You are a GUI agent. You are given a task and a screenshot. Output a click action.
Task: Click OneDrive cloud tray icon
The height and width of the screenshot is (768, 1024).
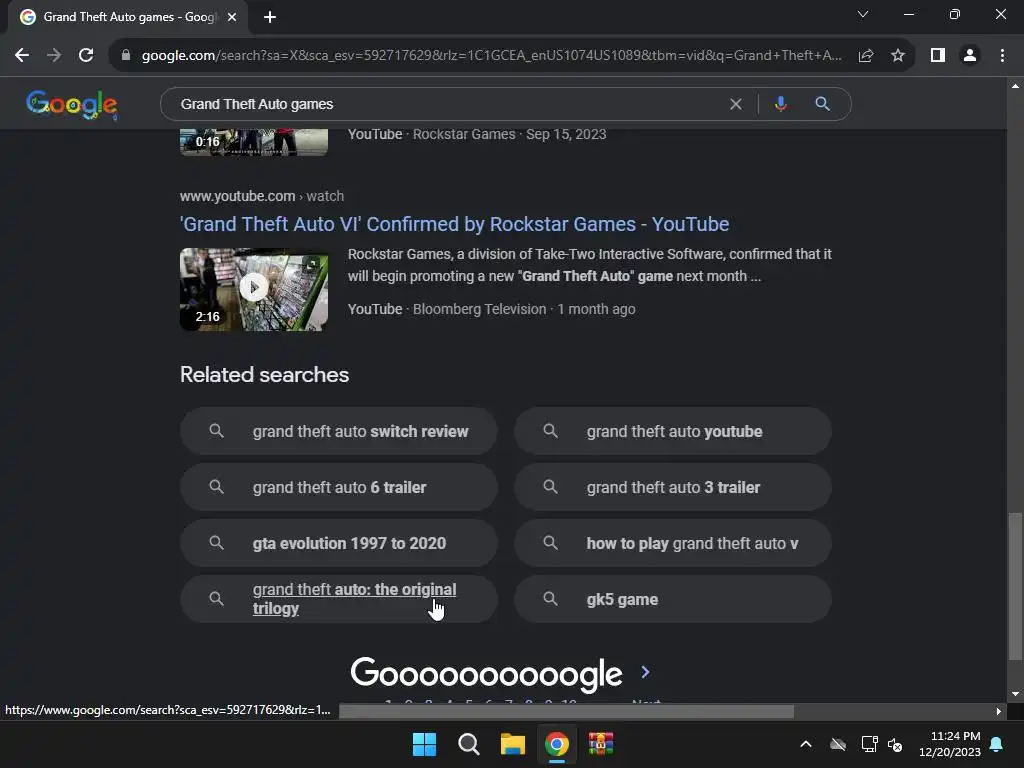coord(838,744)
